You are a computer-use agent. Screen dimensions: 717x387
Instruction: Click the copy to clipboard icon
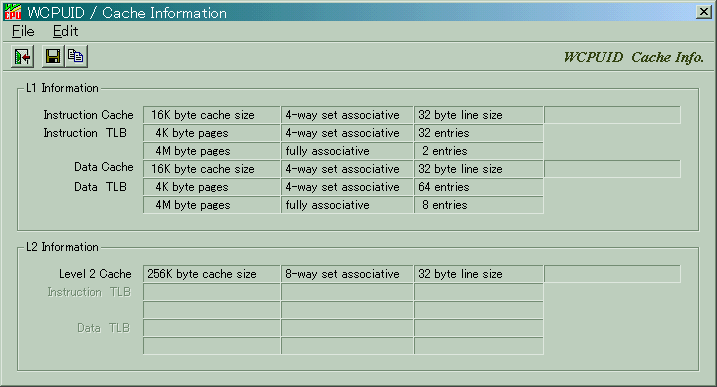tap(76, 57)
